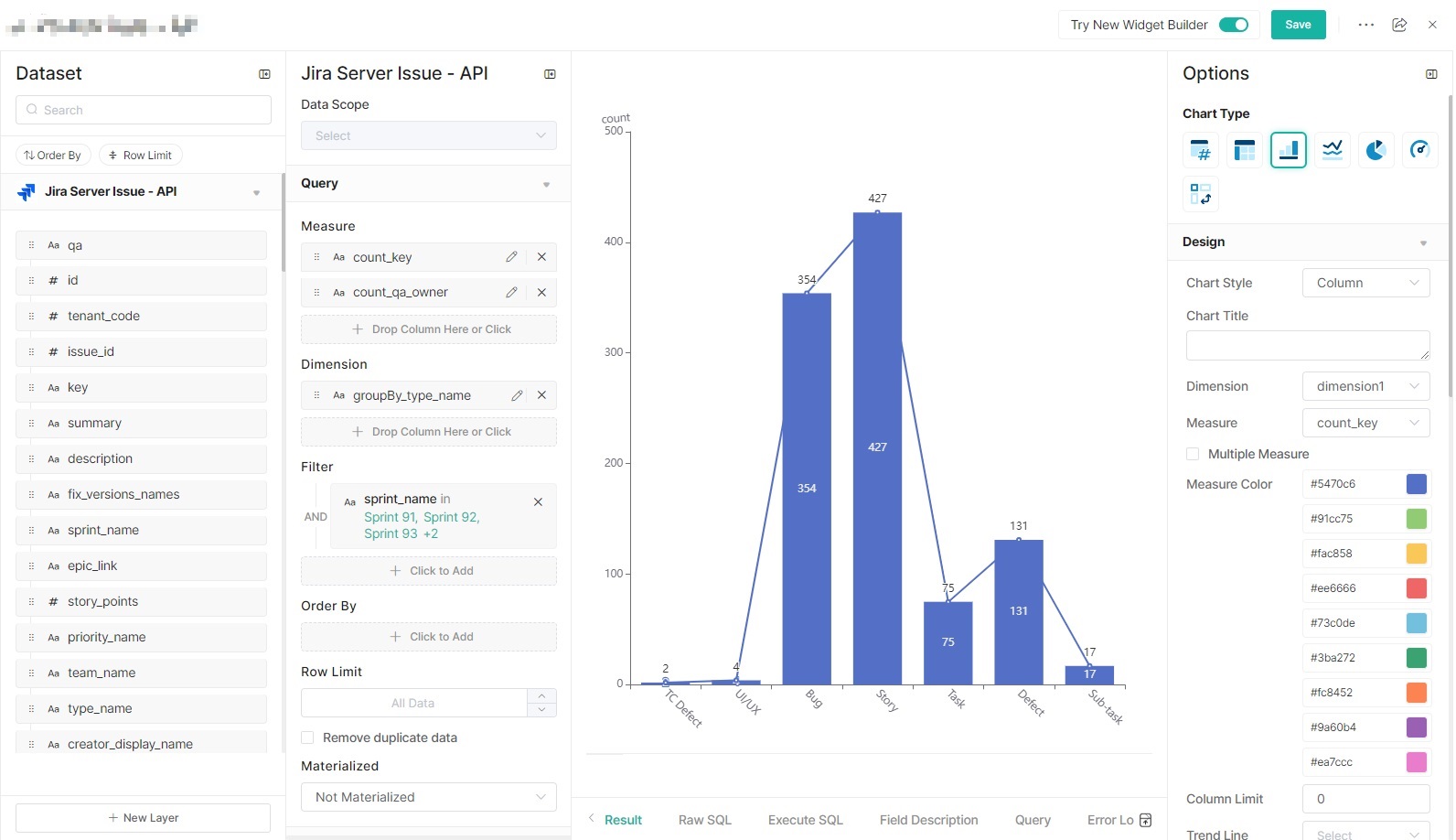The image size is (1456, 840).
Task: Switch to the table chart type icon
Action: (x=1244, y=150)
